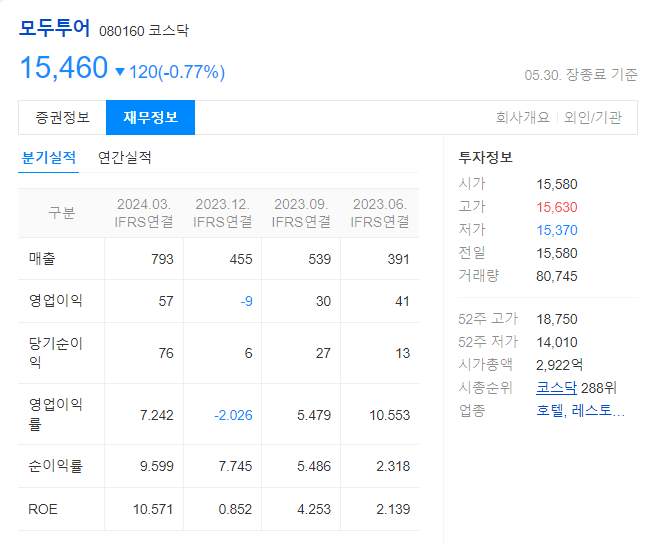Click the 매출 value 391
Image resolution: width=653 pixels, height=544 pixels.
pyautogui.click(x=399, y=259)
